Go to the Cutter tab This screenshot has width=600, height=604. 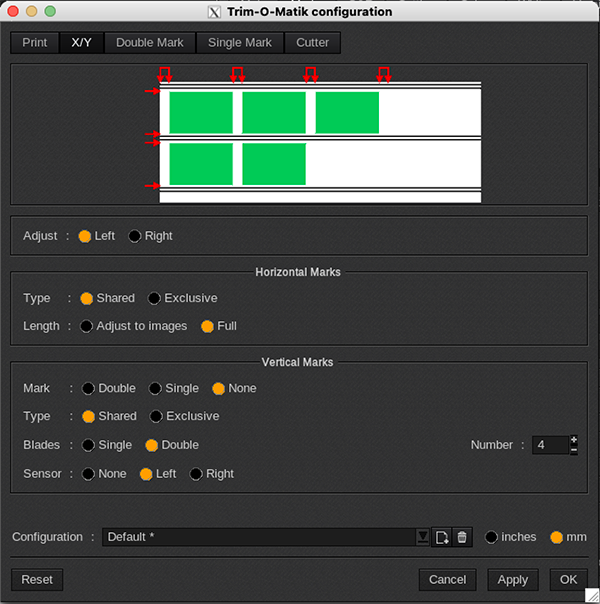pyautogui.click(x=312, y=43)
